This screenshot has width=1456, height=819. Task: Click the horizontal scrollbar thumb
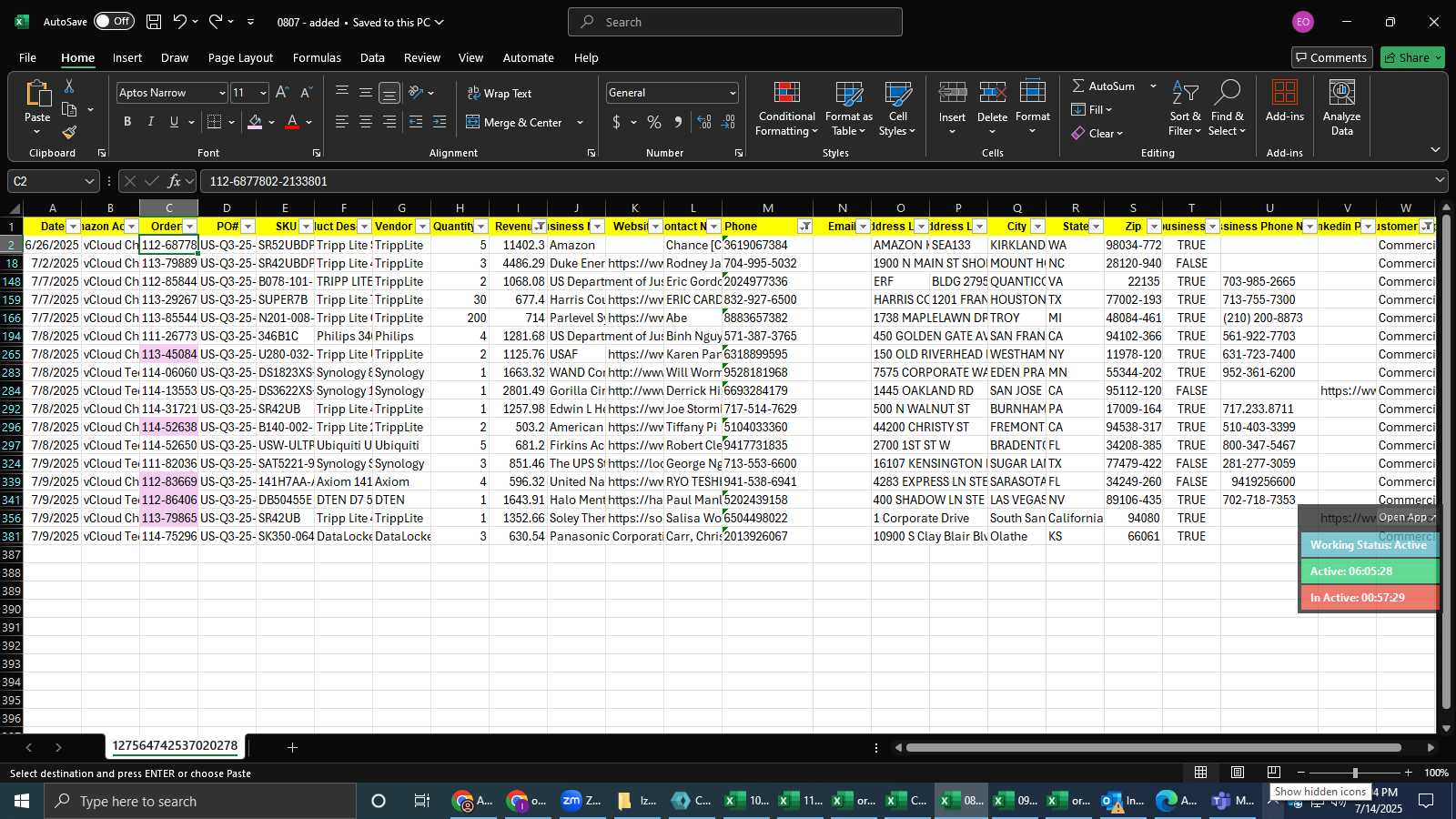pyautogui.click(x=1154, y=748)
